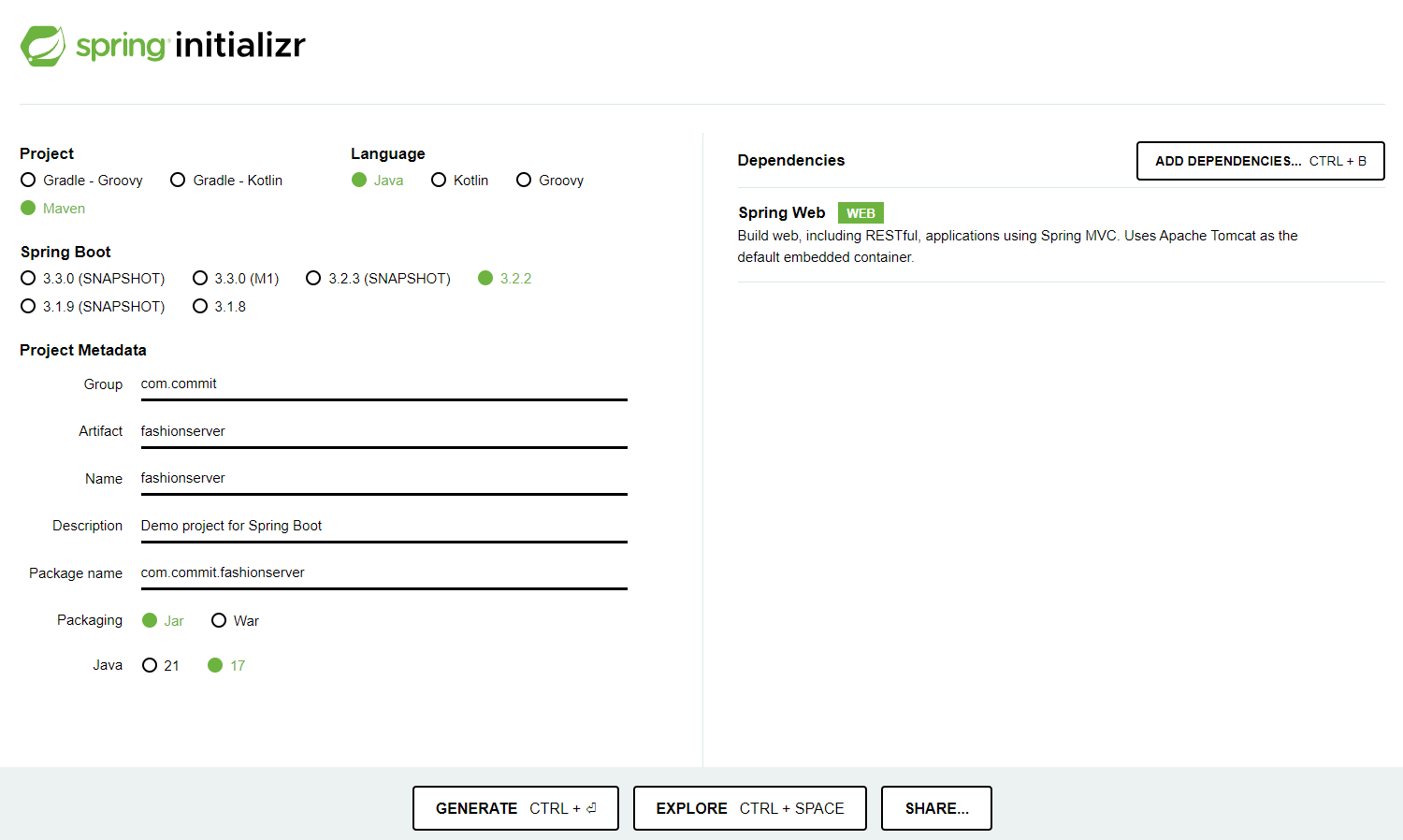The height and width of the screenshot is (840, 1403).
Task: Click the Spring Web description text
Action: 1018,247
